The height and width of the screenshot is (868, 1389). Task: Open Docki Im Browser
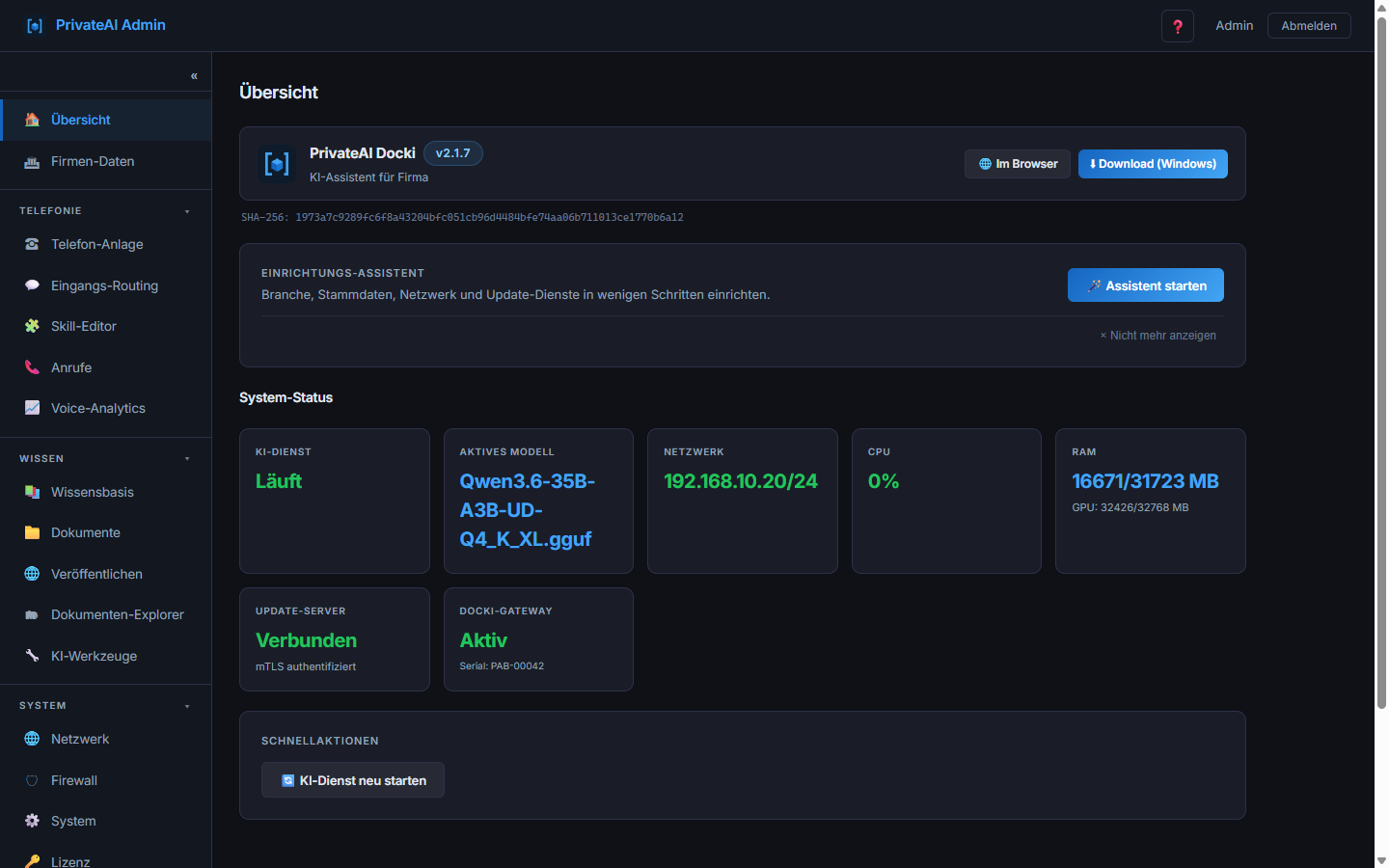1018,164
